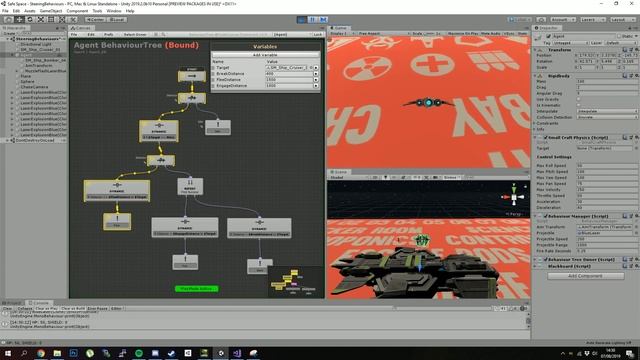Image resolution: width=640 pixels, height=360 pixels.
Task: Click the Pause button
Action: [x=313, y=20]
